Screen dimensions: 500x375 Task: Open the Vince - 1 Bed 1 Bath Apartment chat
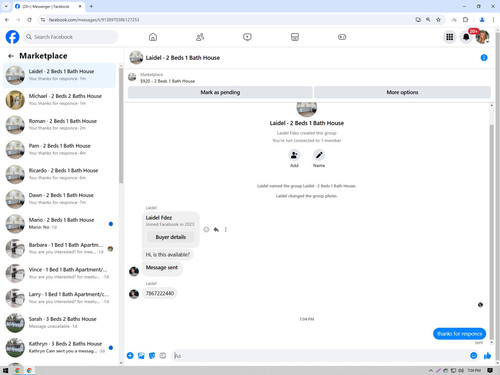pos(59,273)
